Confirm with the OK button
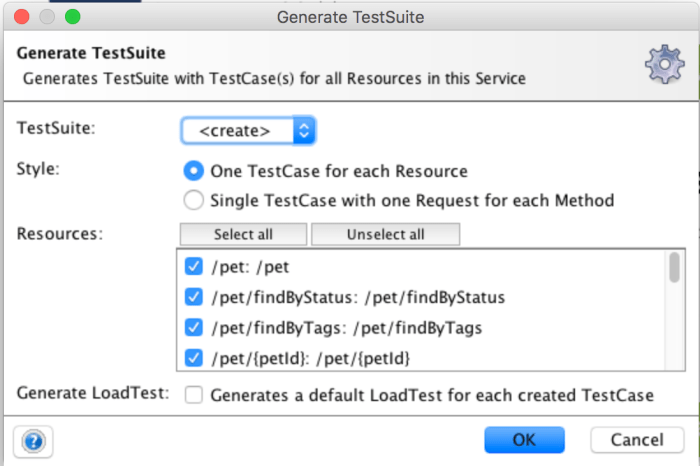This screenshot has width=700, height=466. coord(524,440)
